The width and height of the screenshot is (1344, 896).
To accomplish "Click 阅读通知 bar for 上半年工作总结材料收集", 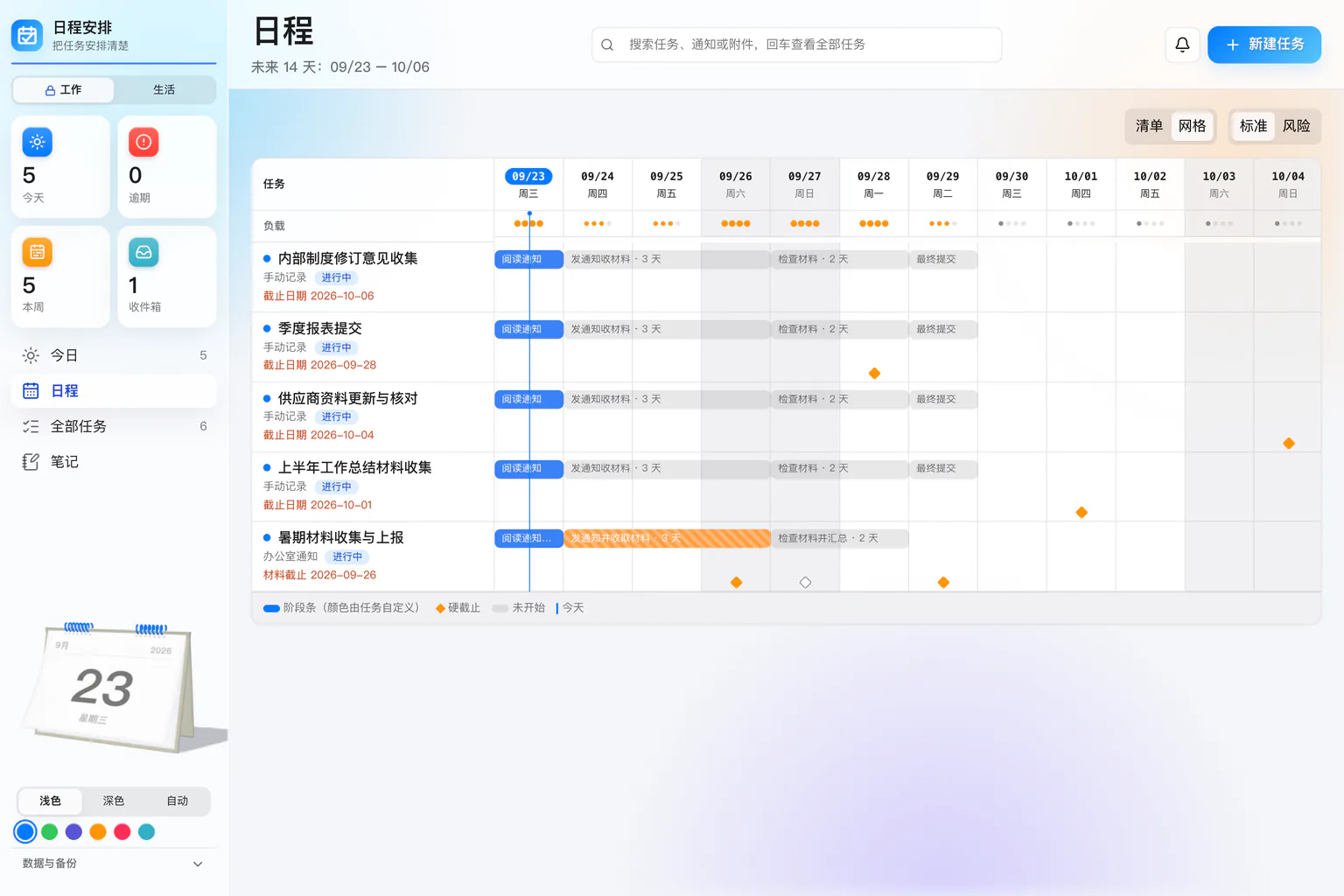I will pos(528,468).
